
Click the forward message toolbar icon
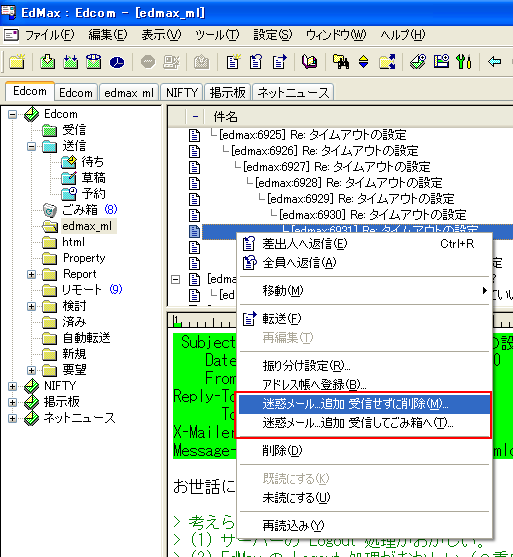click(x=280, y=62)
